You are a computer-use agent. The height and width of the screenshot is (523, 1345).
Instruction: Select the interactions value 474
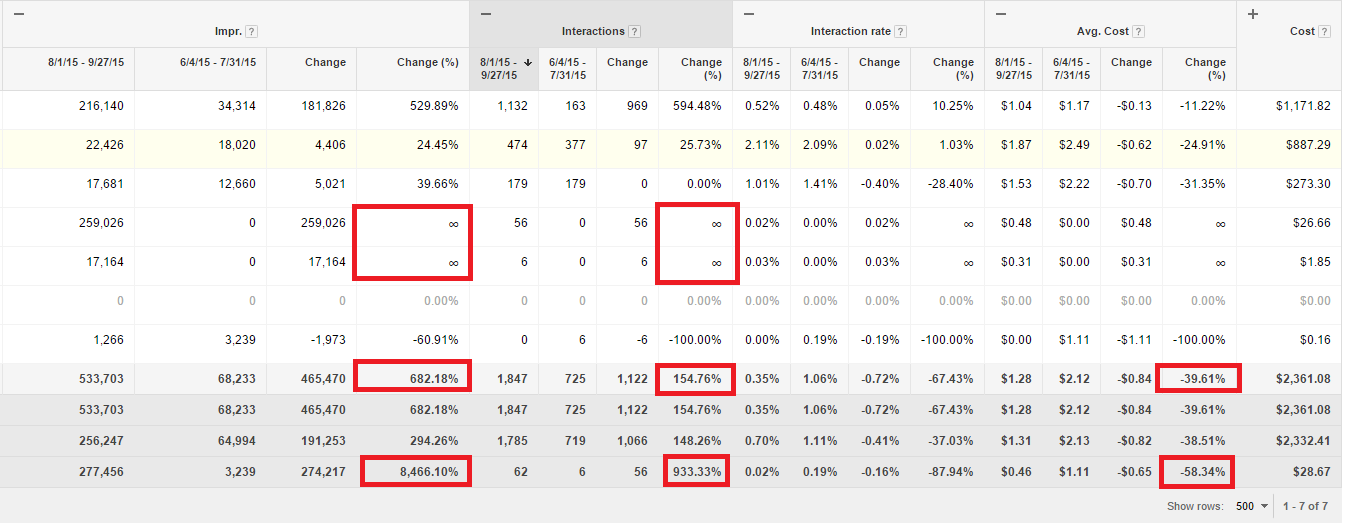(x=517, y=145)
